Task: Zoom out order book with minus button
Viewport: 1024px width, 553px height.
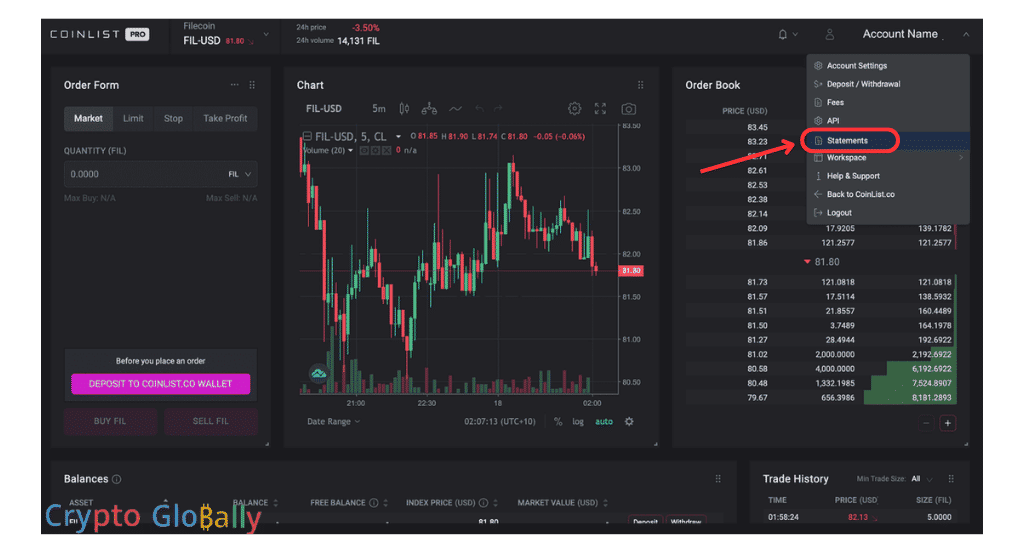Action: [x=925, y=423]
